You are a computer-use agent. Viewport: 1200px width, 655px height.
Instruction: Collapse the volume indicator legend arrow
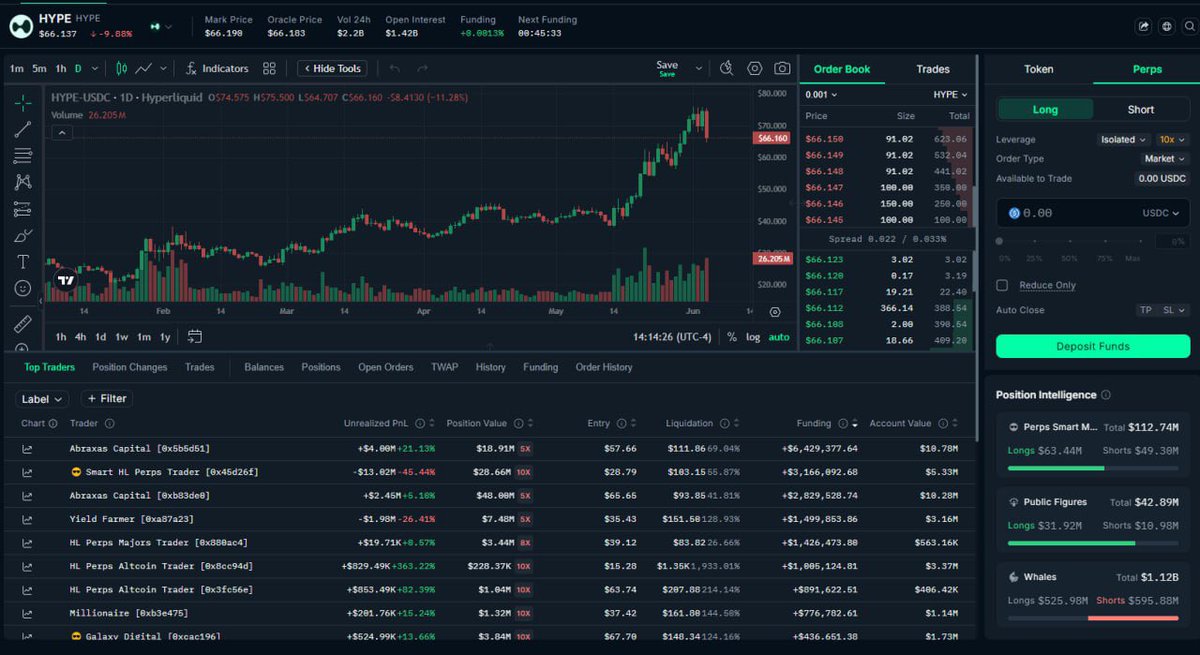[61, 132]
